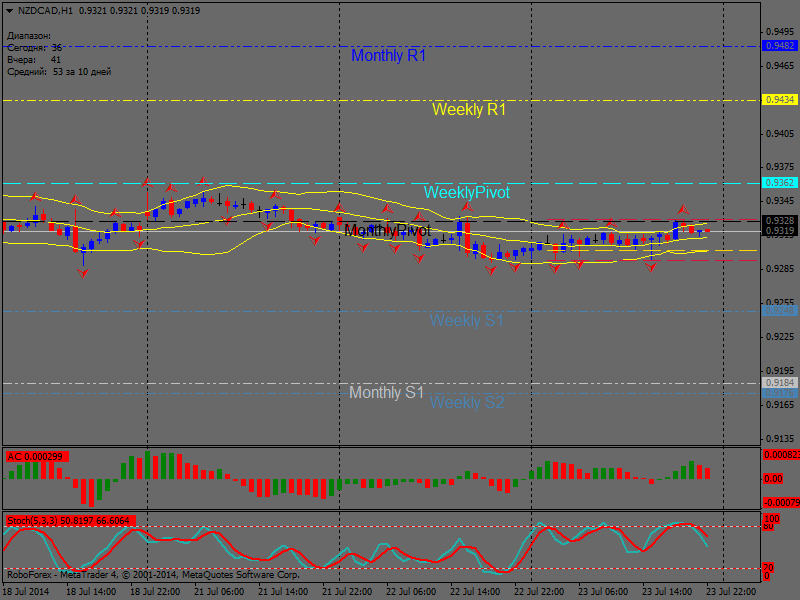Viewport: 800px width, 600px height.
Task: Click the Monthly R1 level label
Action: click(388, 56)
